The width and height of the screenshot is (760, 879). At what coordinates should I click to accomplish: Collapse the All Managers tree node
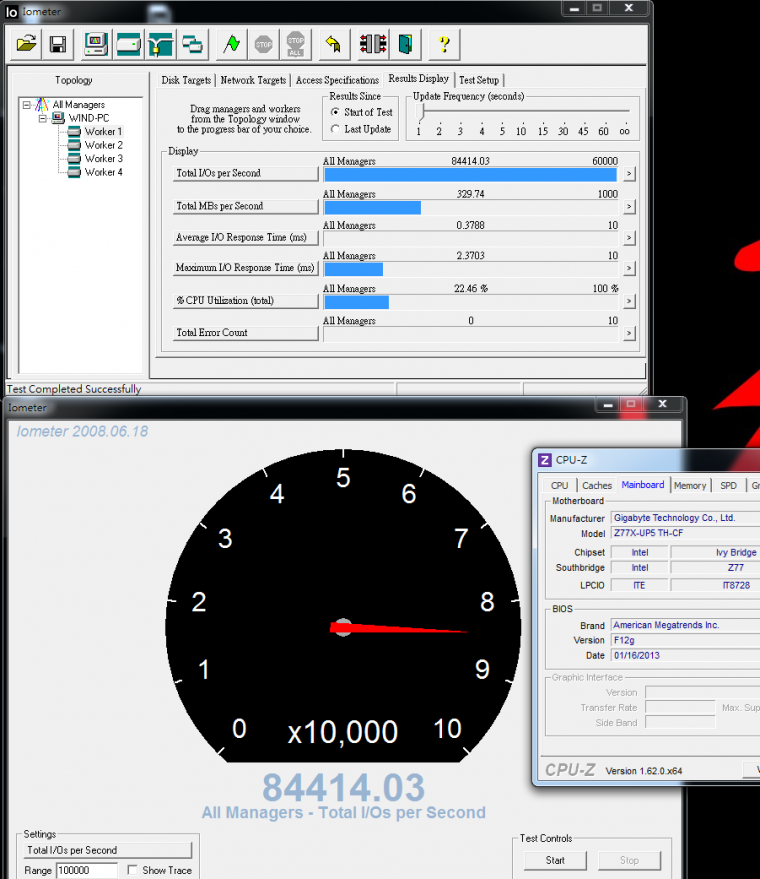[27, 105]
